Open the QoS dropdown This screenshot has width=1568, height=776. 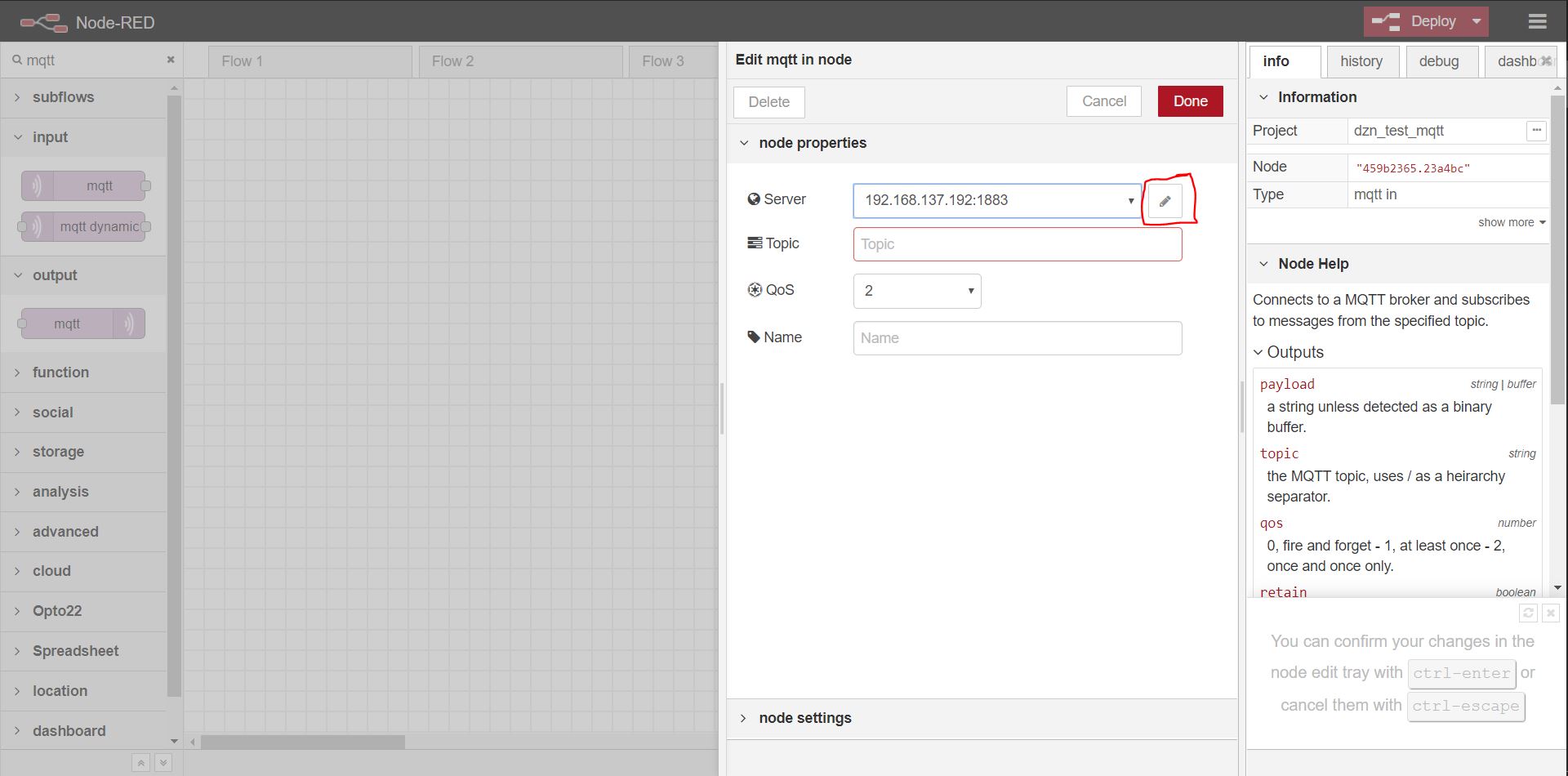(917, 291)
